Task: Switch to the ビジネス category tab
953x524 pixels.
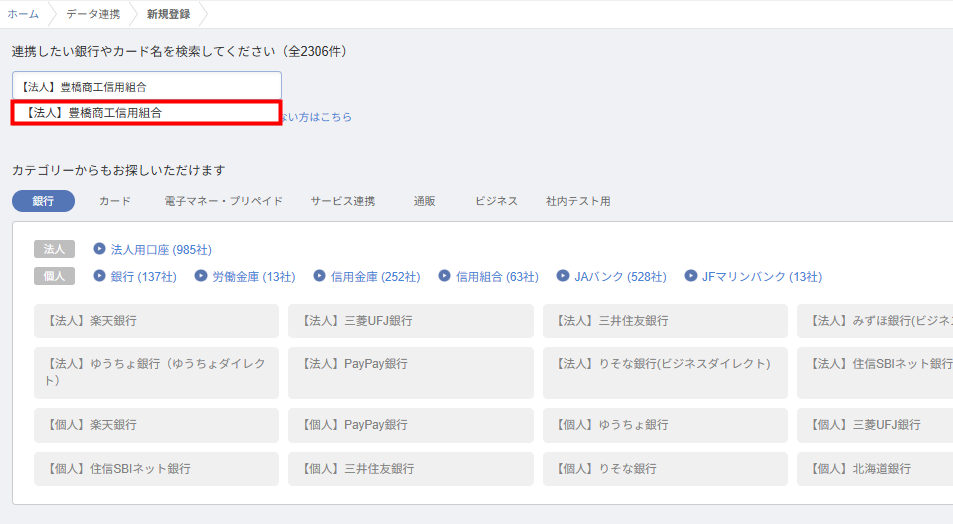Action: (496, 201)
